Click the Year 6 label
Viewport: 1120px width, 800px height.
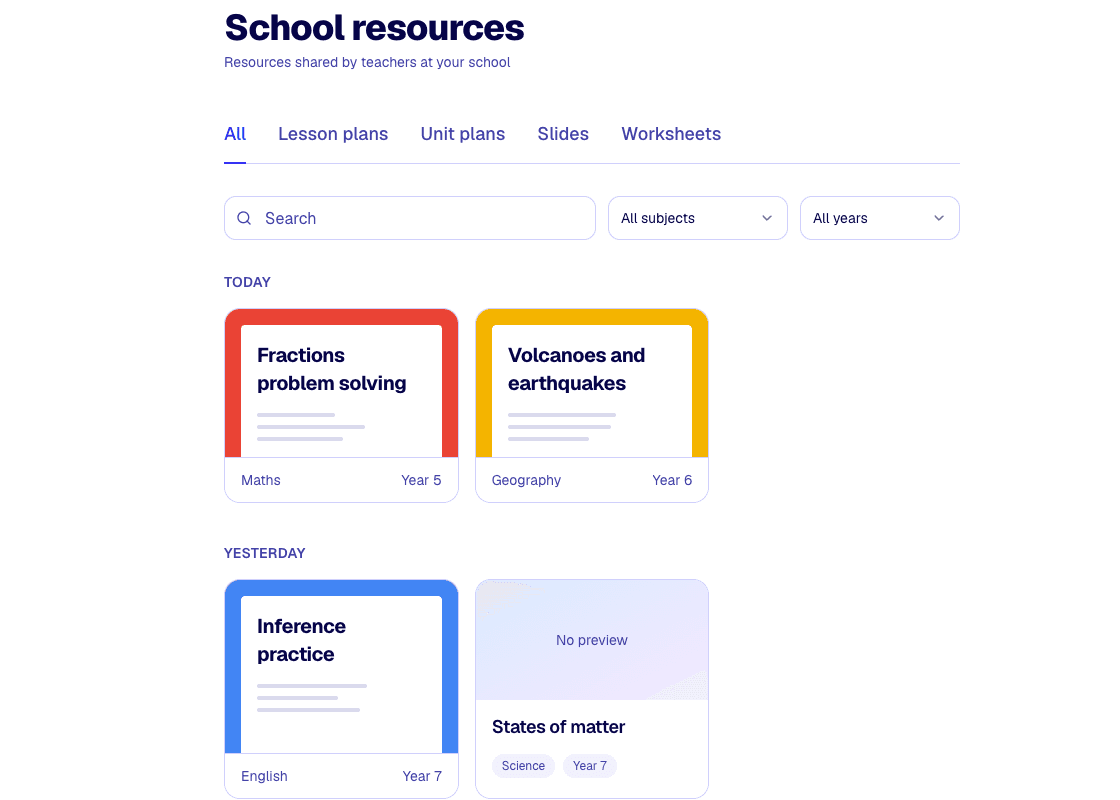(671, 480)
